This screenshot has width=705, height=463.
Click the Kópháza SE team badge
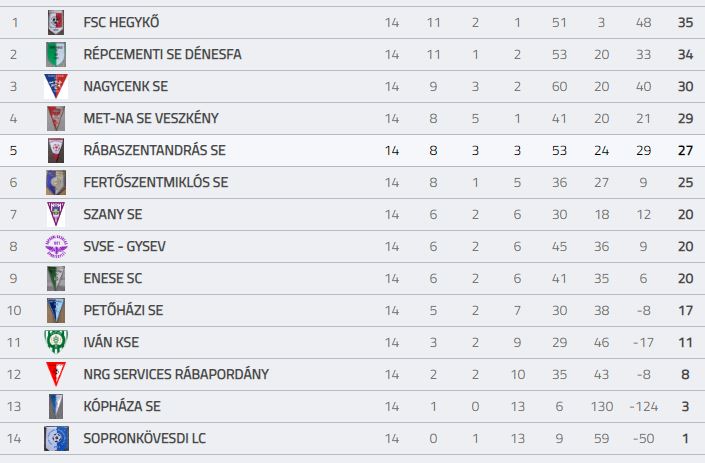click(56, 406)
